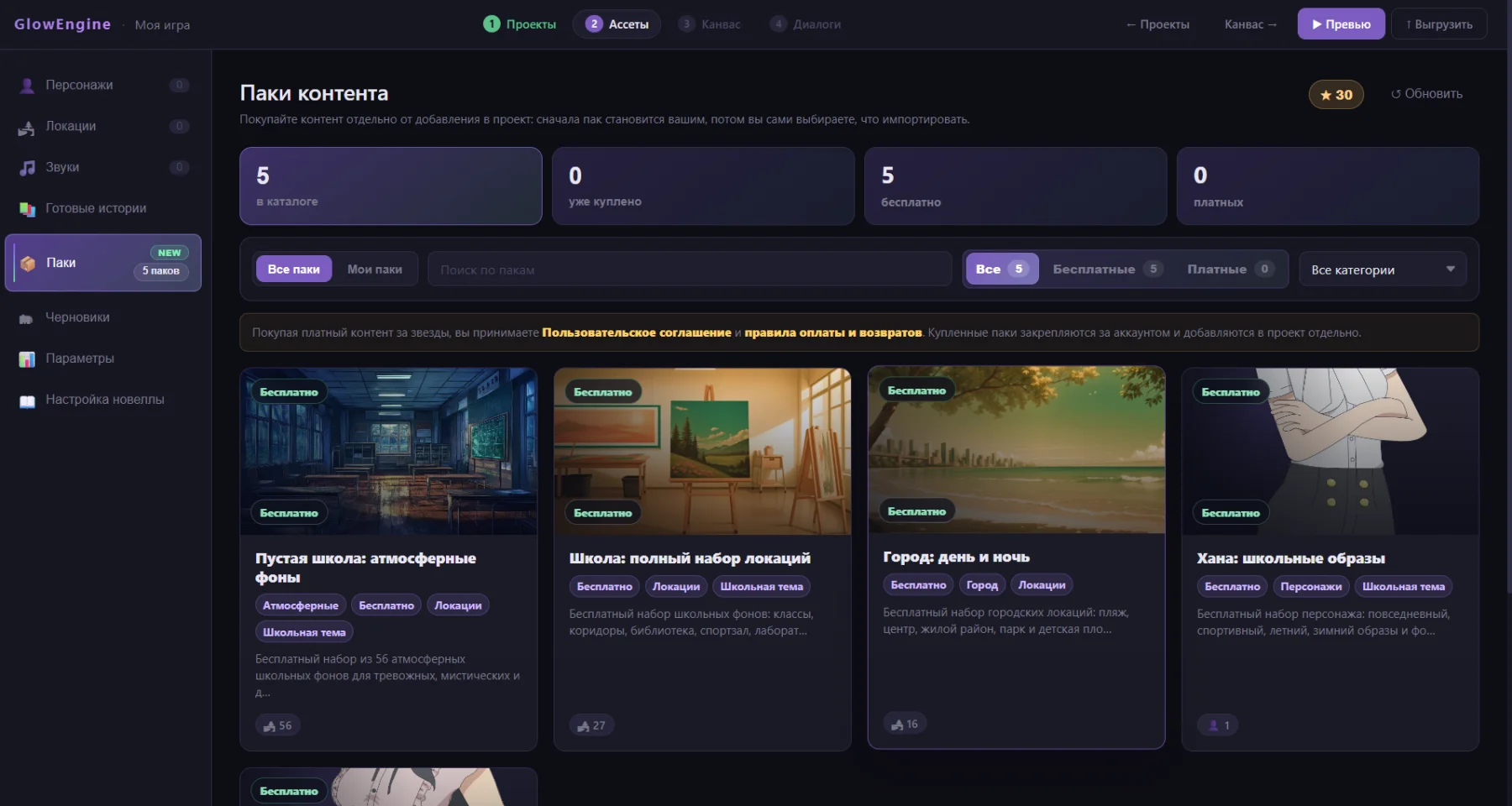Screen dimensions: 1512x806
Task: Open Настройка новеллы in the sidebar
Action: tap(102, 400)
